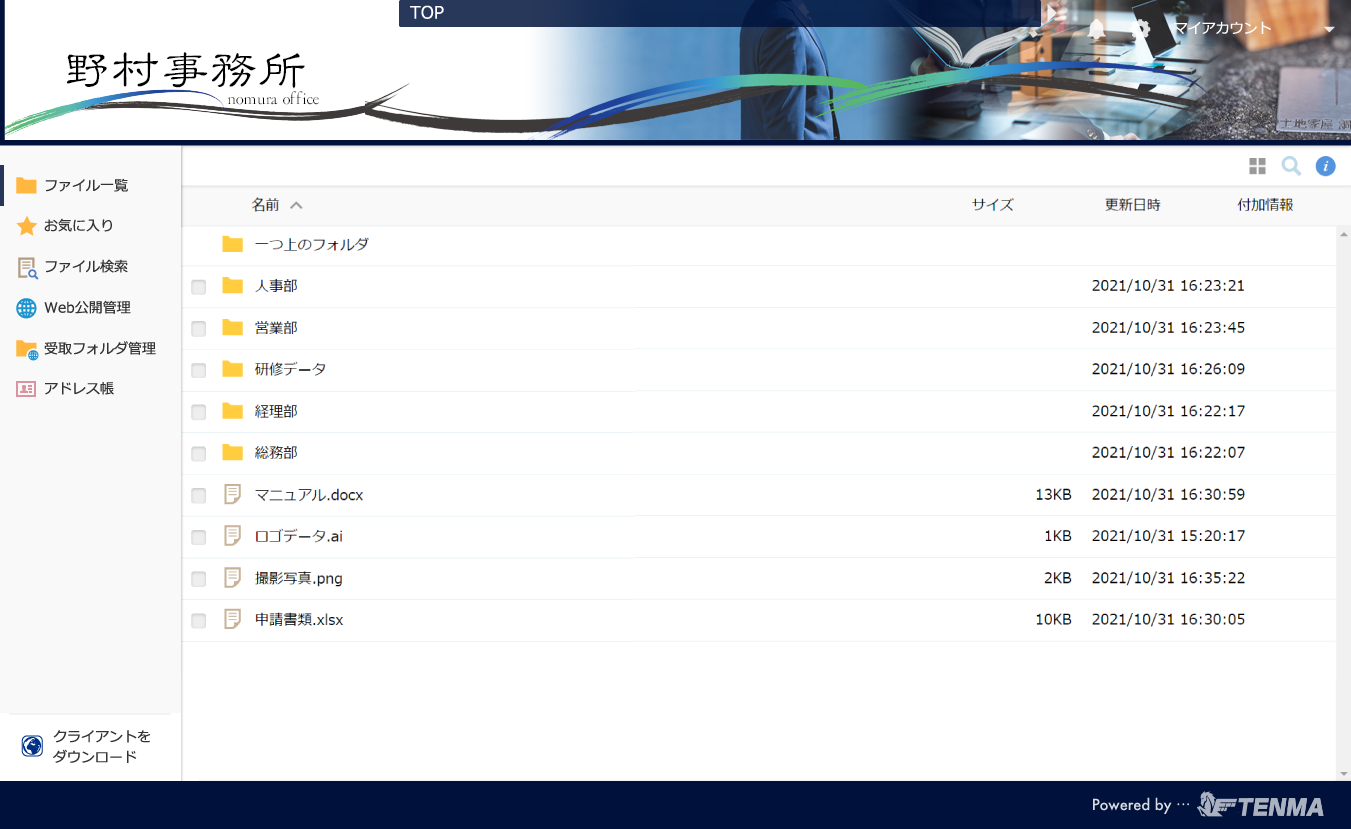The height and width of the screenshot is (829, 1351).
Task: Open マニュアル.docx file name
Action: point(309,494)
